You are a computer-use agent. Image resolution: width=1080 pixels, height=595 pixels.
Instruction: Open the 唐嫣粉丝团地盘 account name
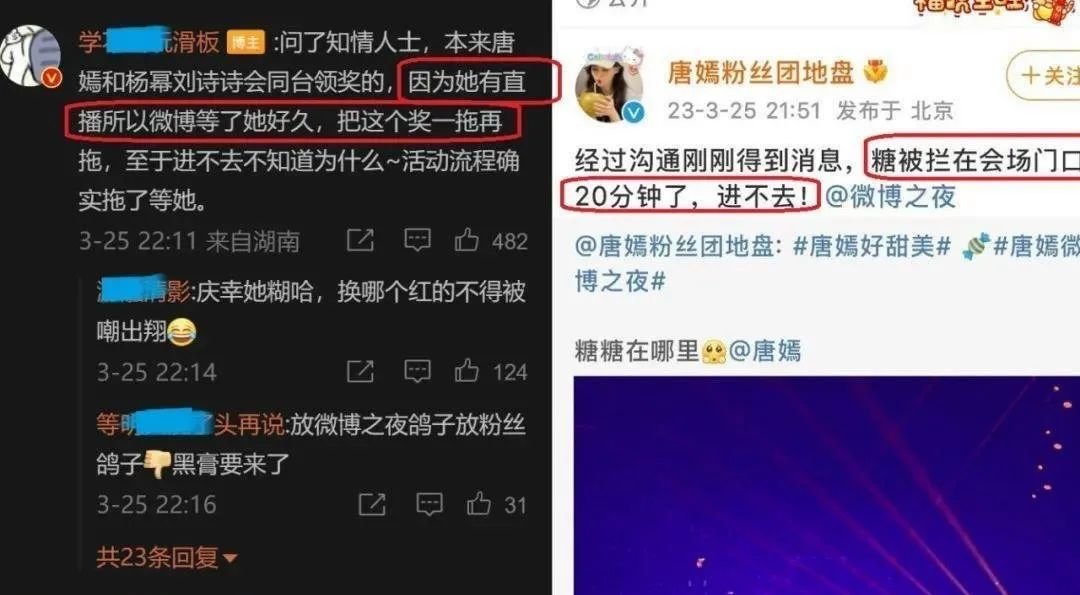(760, 73)
